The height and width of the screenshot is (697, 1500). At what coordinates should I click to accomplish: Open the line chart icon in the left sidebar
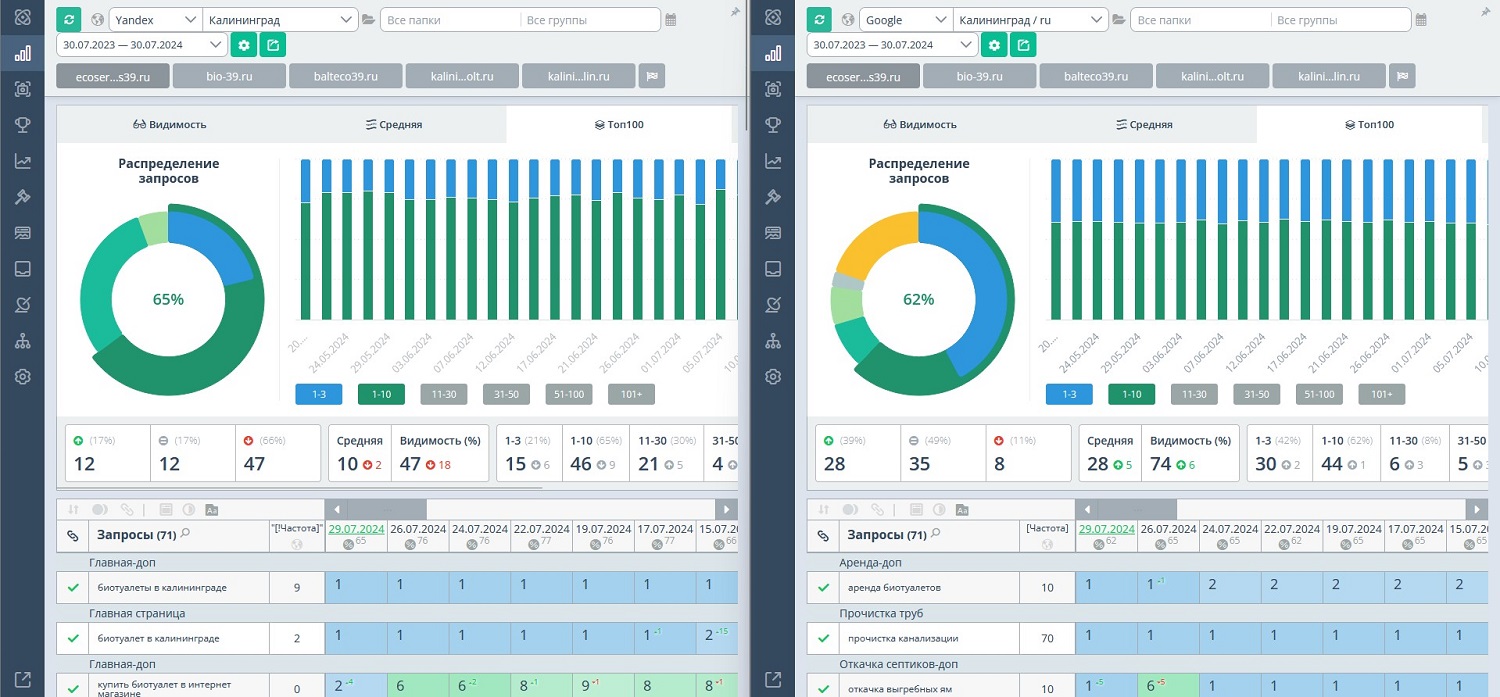(22, 161)
